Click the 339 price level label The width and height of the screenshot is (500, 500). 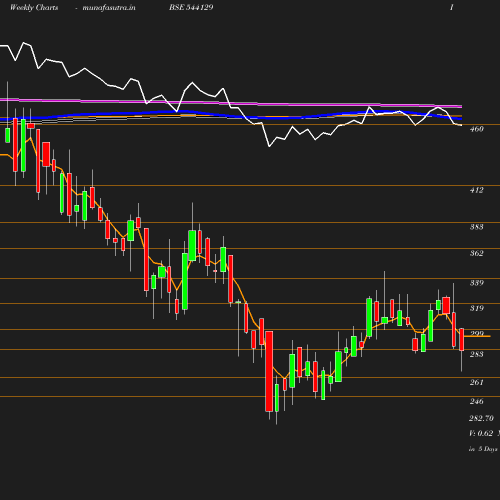coord(477,283)
